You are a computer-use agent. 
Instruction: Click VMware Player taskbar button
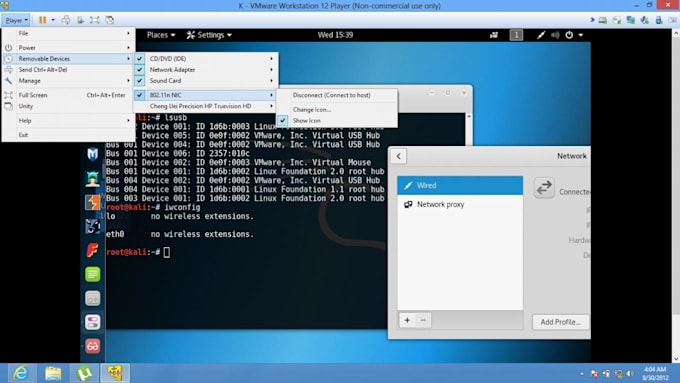115,373
